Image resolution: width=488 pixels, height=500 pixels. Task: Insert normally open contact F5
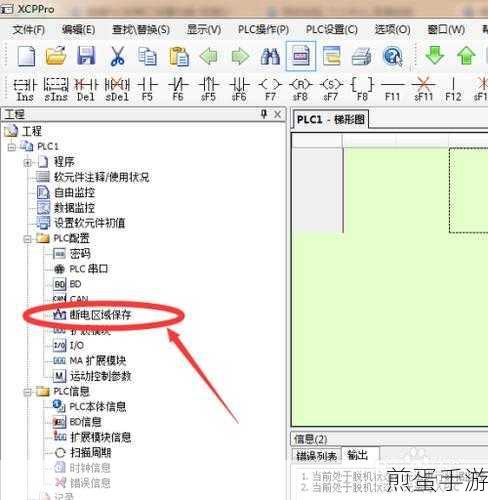point(147,89)
